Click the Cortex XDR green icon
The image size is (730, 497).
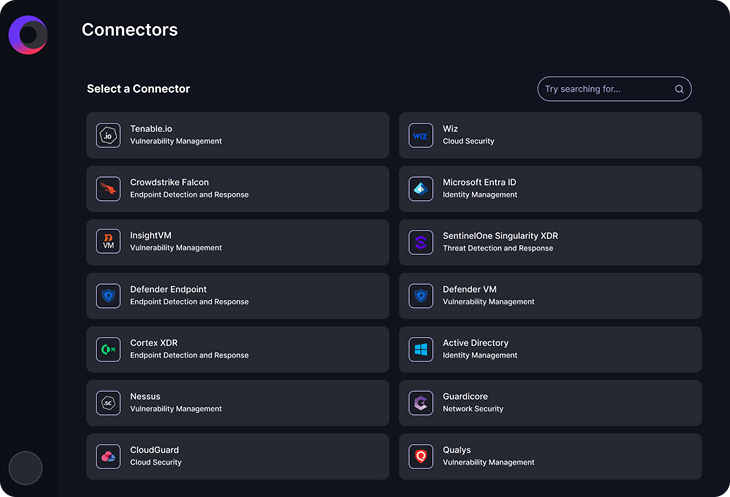click(x=108, y=349)
